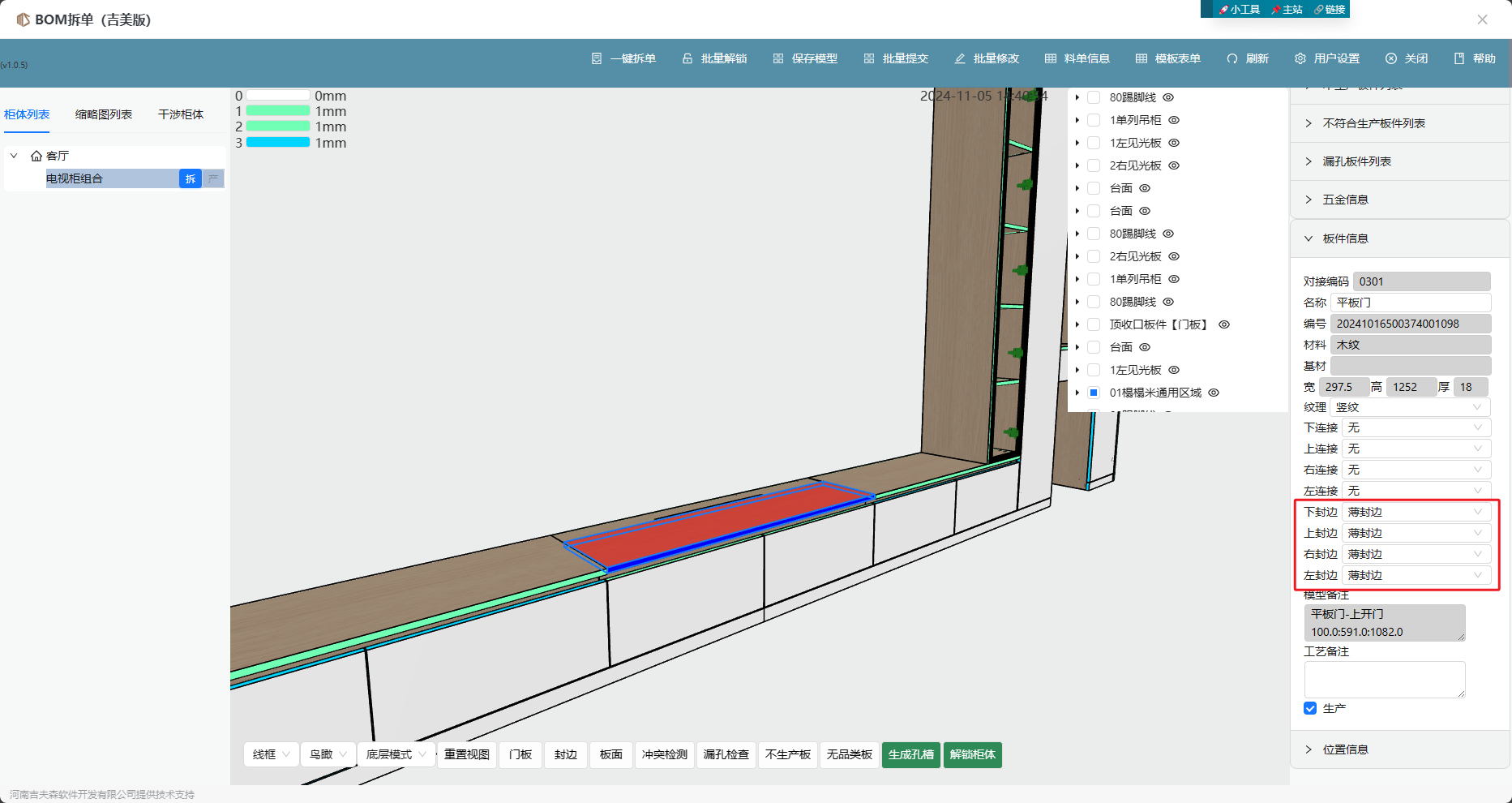
Task: Uncheck the 生产 checkbox
Action: coord(1310,708)
